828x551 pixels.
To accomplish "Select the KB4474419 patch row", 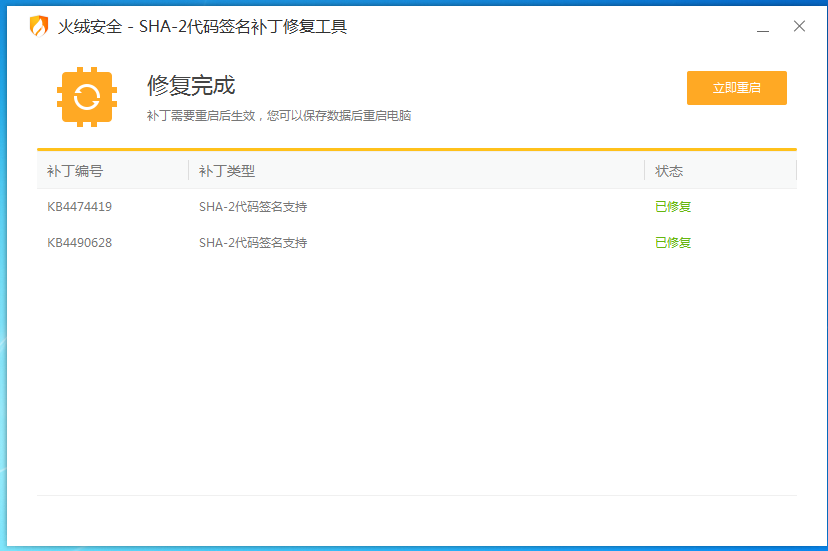I will (x=417, y=207).
